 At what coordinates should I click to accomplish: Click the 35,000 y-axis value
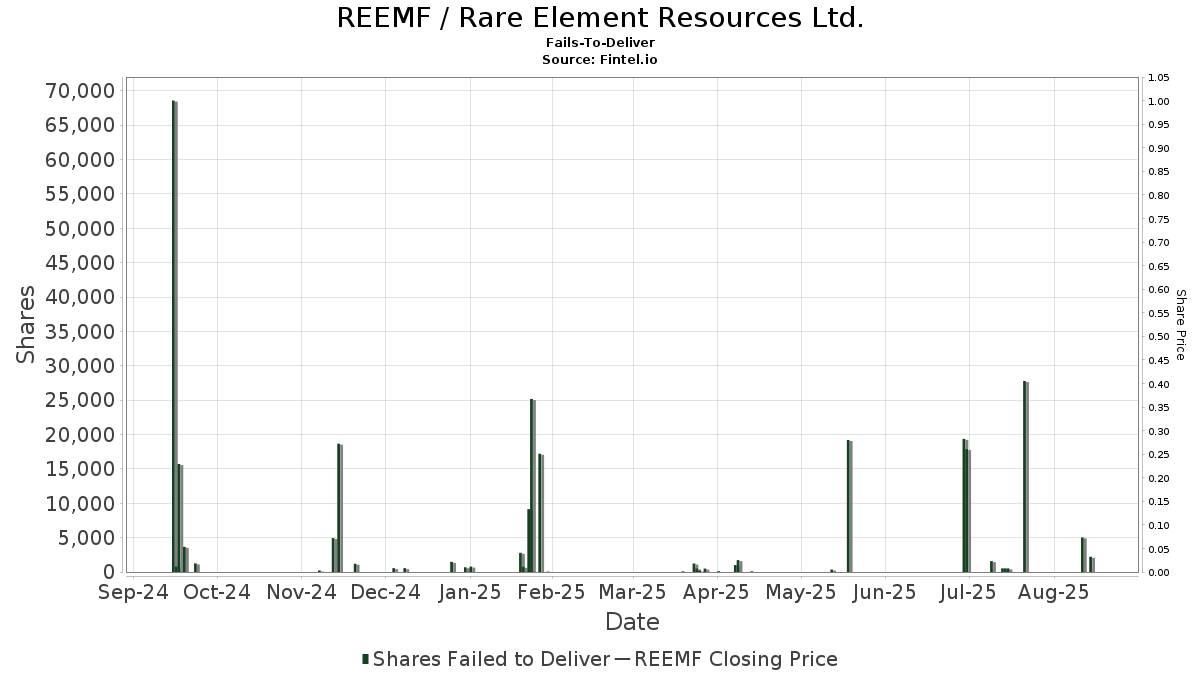pos(80,332)
